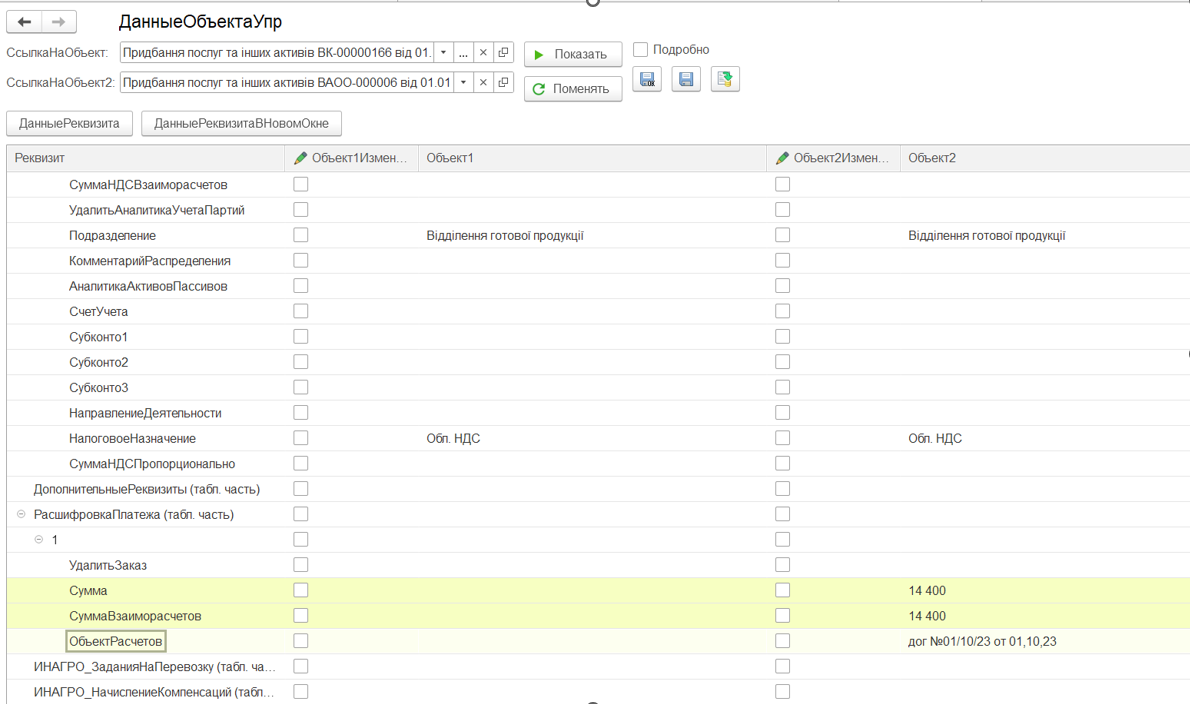Viewport: 1190px width, 704px height.
Task: Check Объект1 changed box for Подразделение row
Action: point(301,235)
